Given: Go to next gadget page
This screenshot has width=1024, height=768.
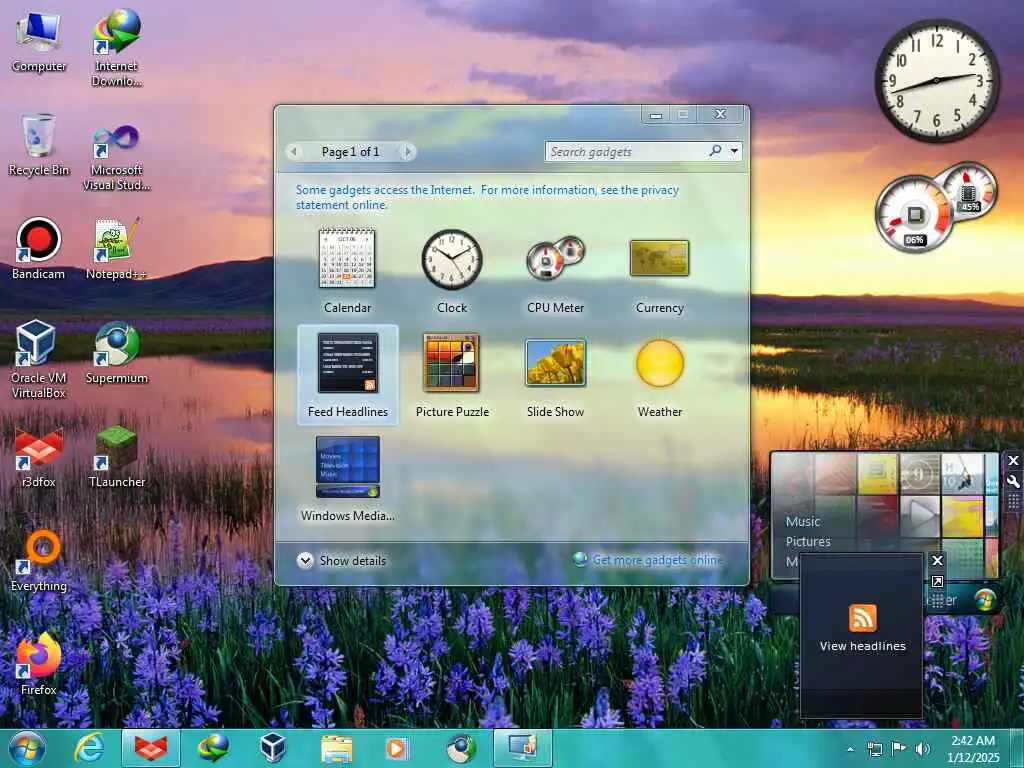Looking at the screenshot, I should coord(407,152).
